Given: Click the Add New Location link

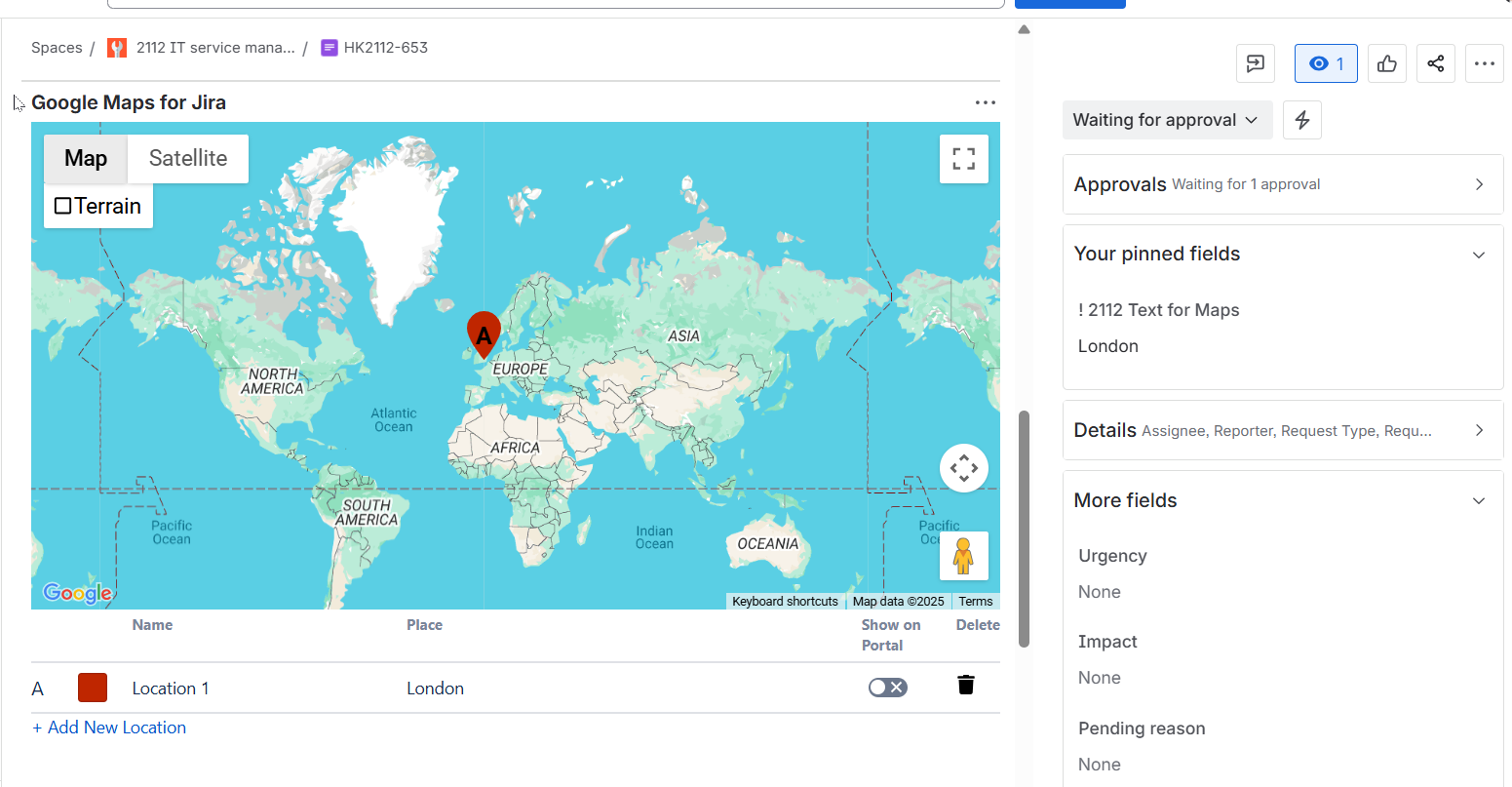Looking at the screenshot, I should (x=109, y=728).
